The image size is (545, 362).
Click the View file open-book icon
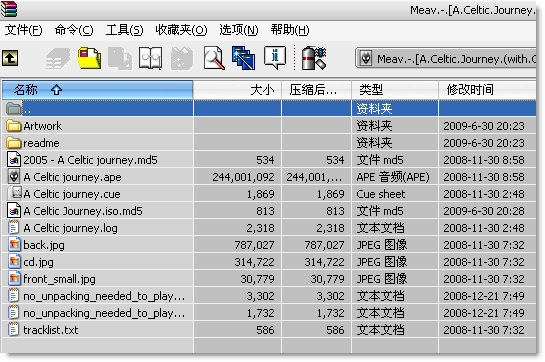[x=150, y=58]
